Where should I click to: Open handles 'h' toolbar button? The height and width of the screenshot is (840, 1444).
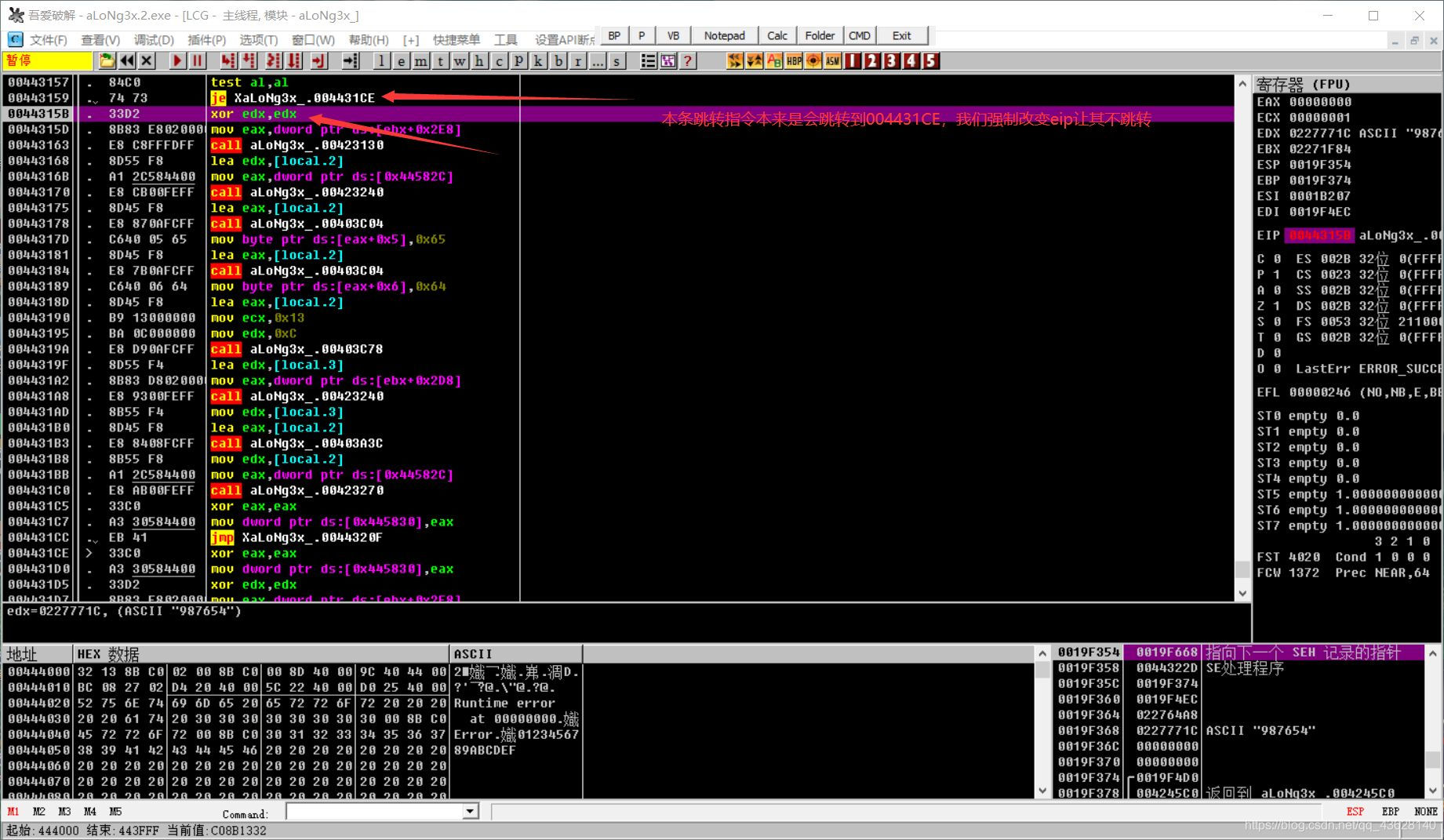point(479,60)
